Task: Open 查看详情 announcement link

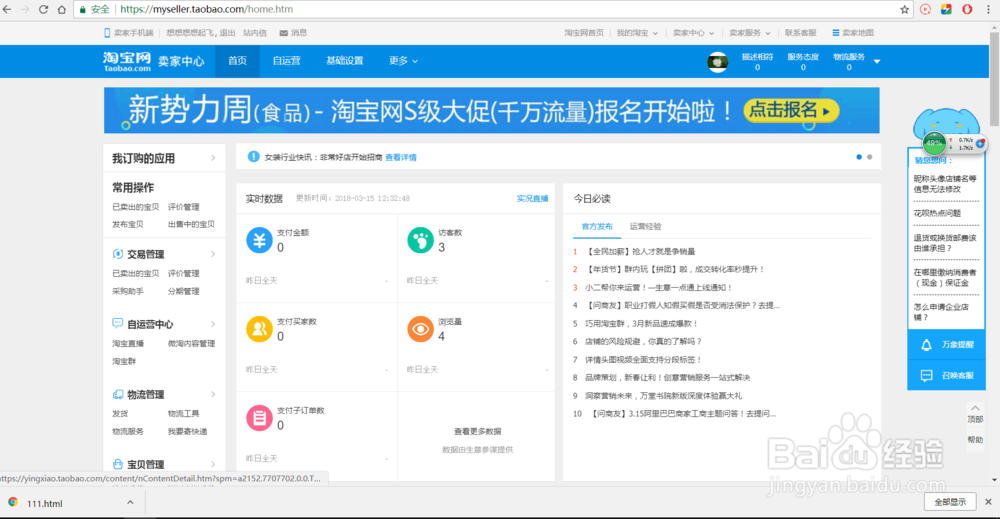Action: 401,157
